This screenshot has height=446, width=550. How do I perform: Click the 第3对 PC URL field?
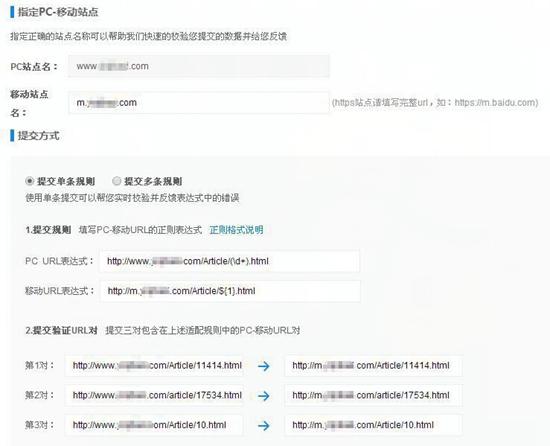tap(154, 425)
